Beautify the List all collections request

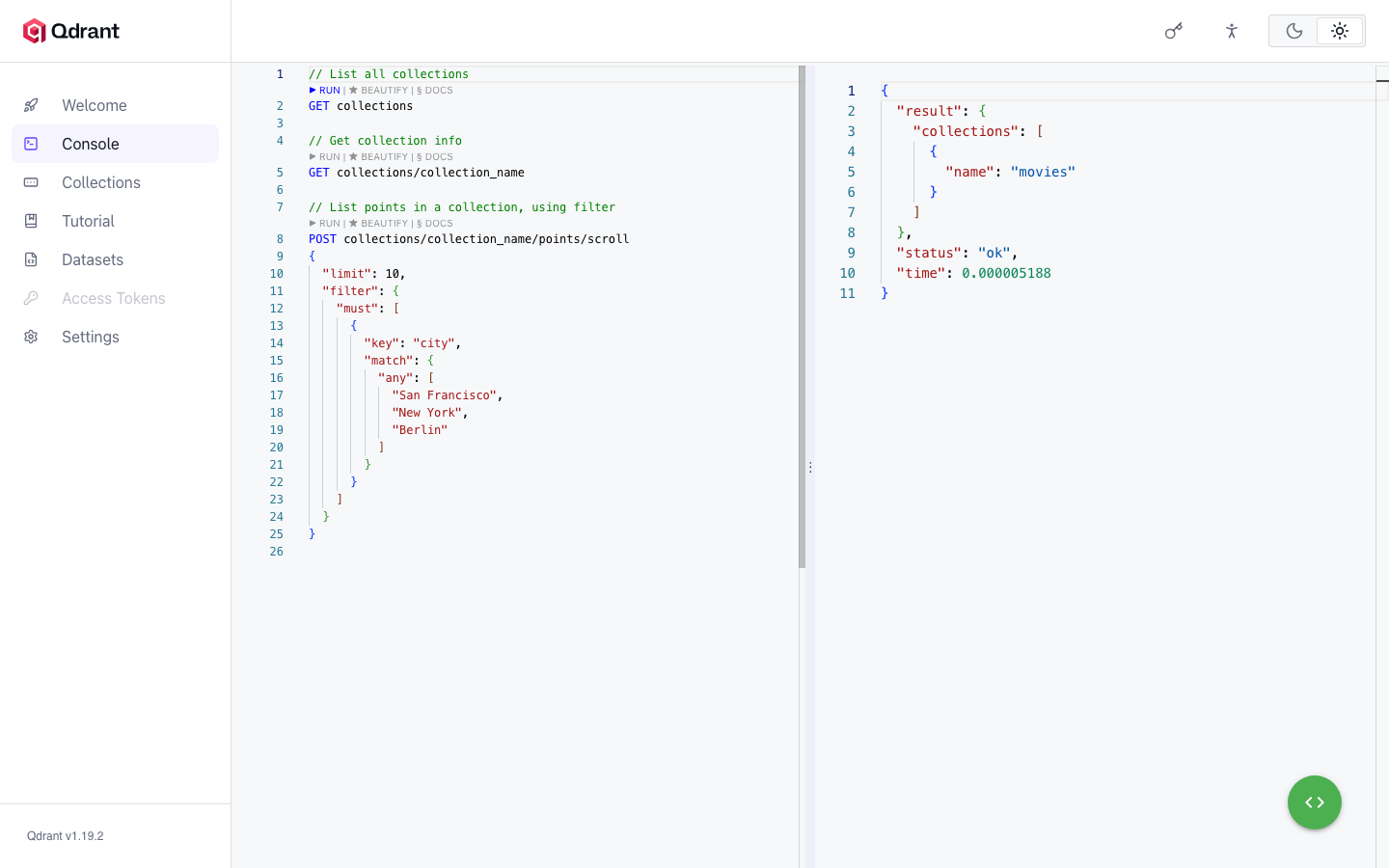[379, 91]
